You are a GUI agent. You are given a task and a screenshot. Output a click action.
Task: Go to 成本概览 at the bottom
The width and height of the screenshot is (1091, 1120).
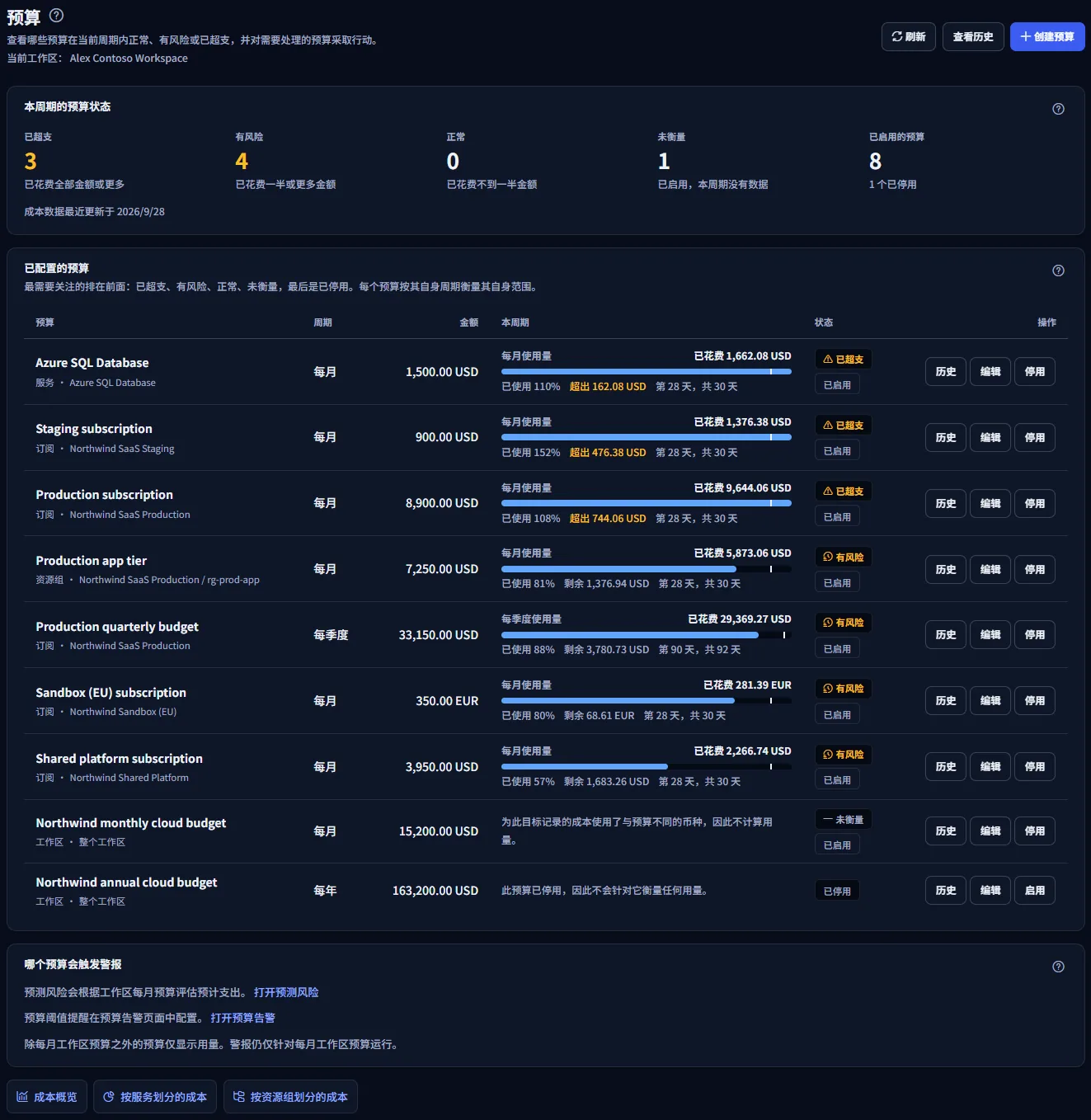(x=47, y=1097)
